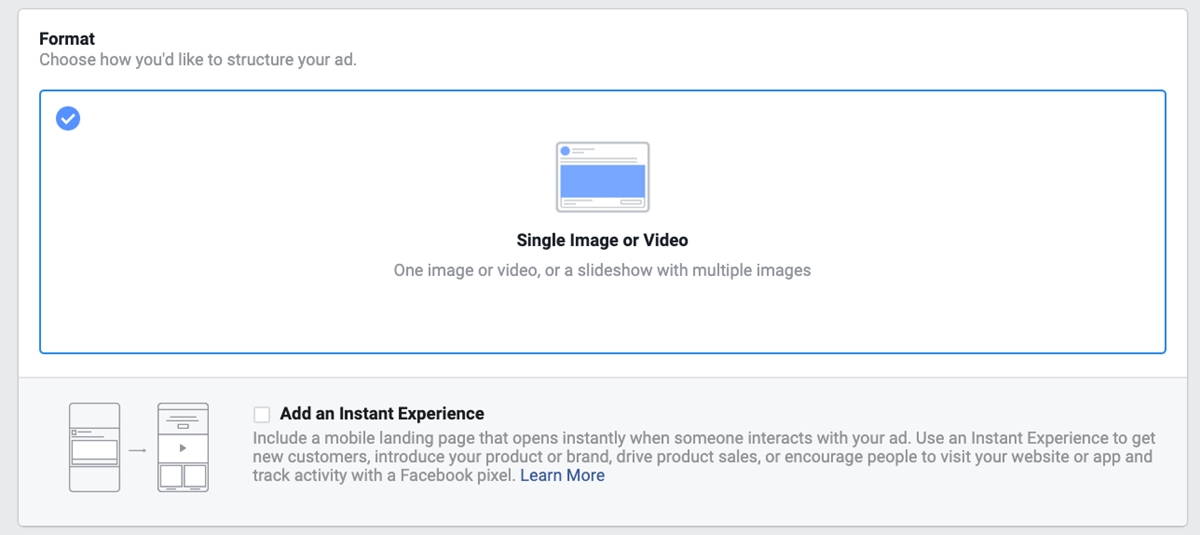Click the "One image or video" description text
The width and height of the screenshot is (1200, 535).
coord(602,270)
